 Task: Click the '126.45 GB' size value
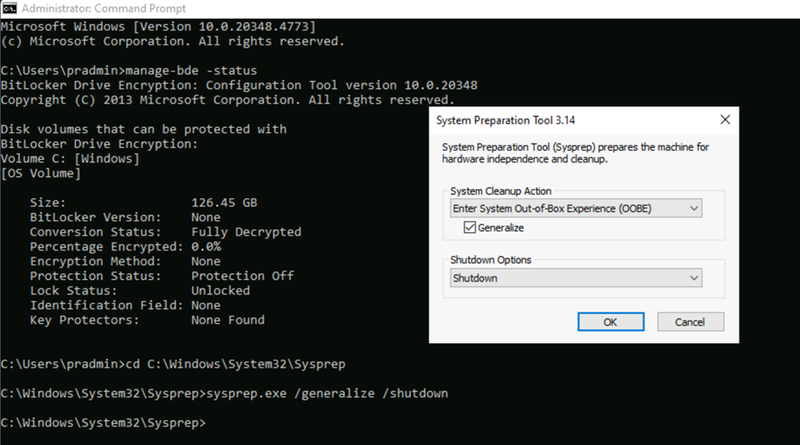pos(224,203)
